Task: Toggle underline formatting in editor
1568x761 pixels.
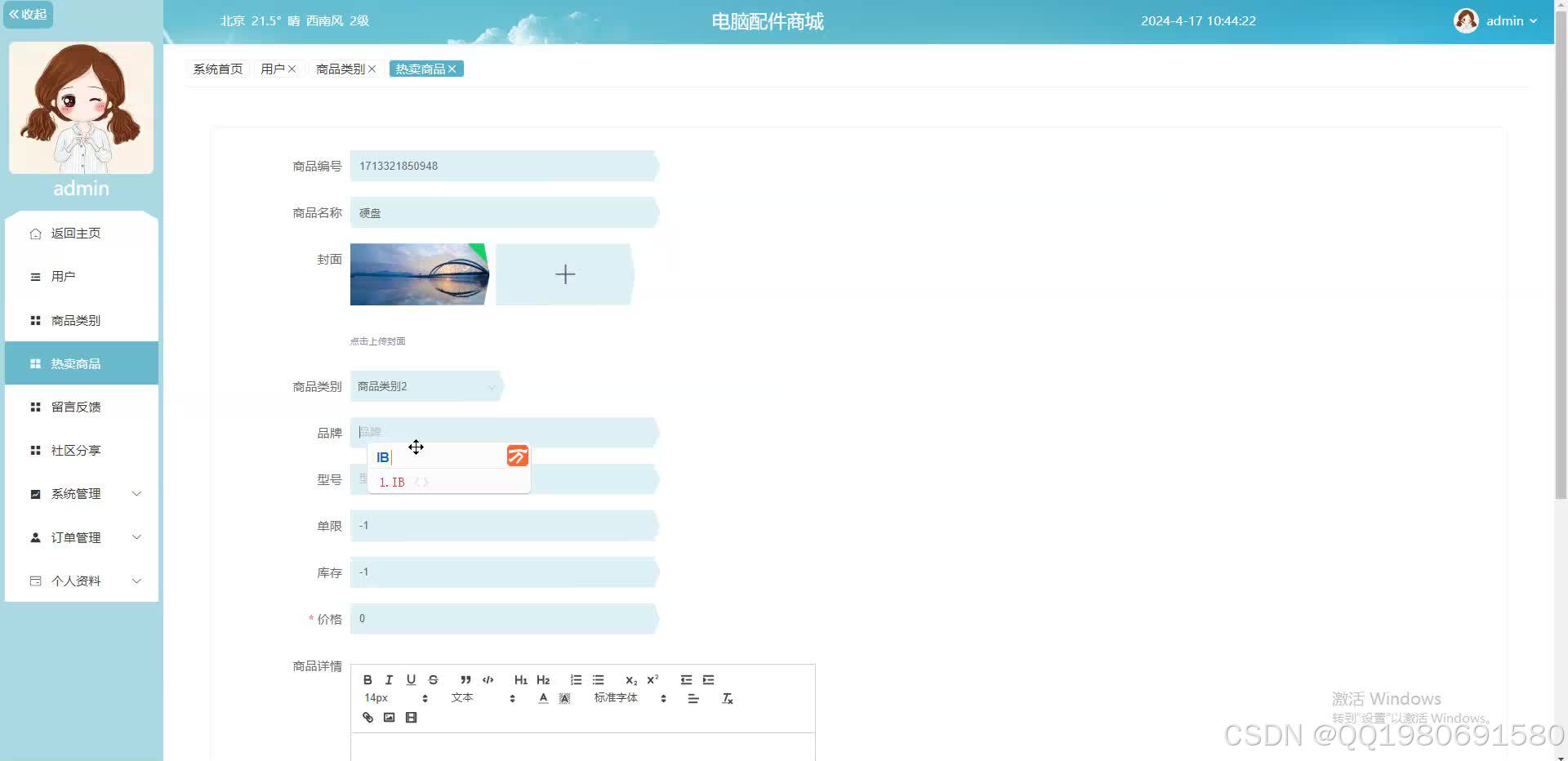Action: (411, 679)
